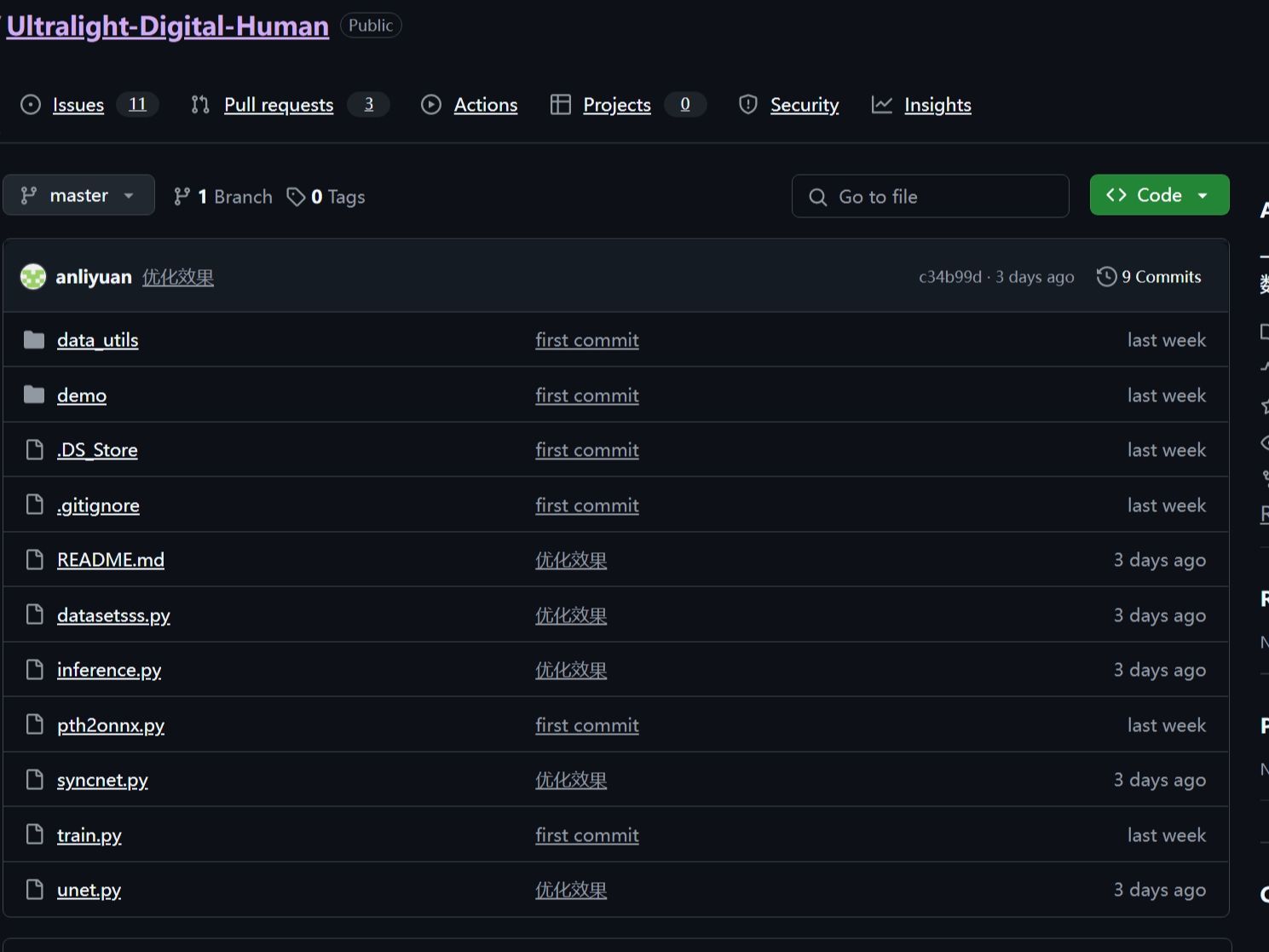Click the Issues circle-dot icon

(31, 105)
